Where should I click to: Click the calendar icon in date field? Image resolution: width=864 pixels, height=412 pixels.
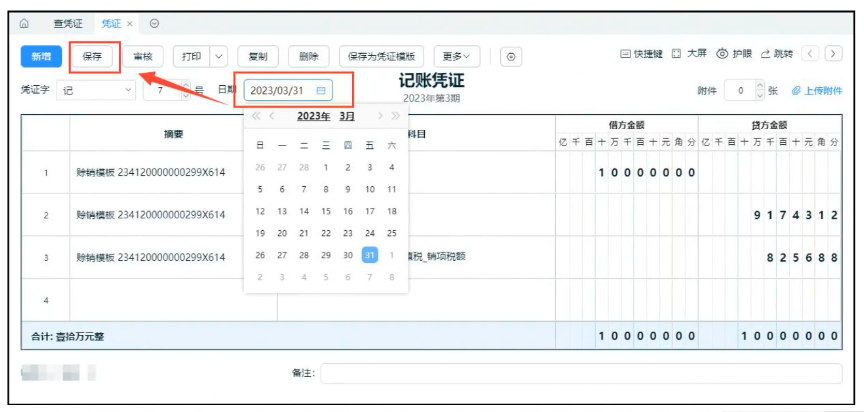pos(321,90)
